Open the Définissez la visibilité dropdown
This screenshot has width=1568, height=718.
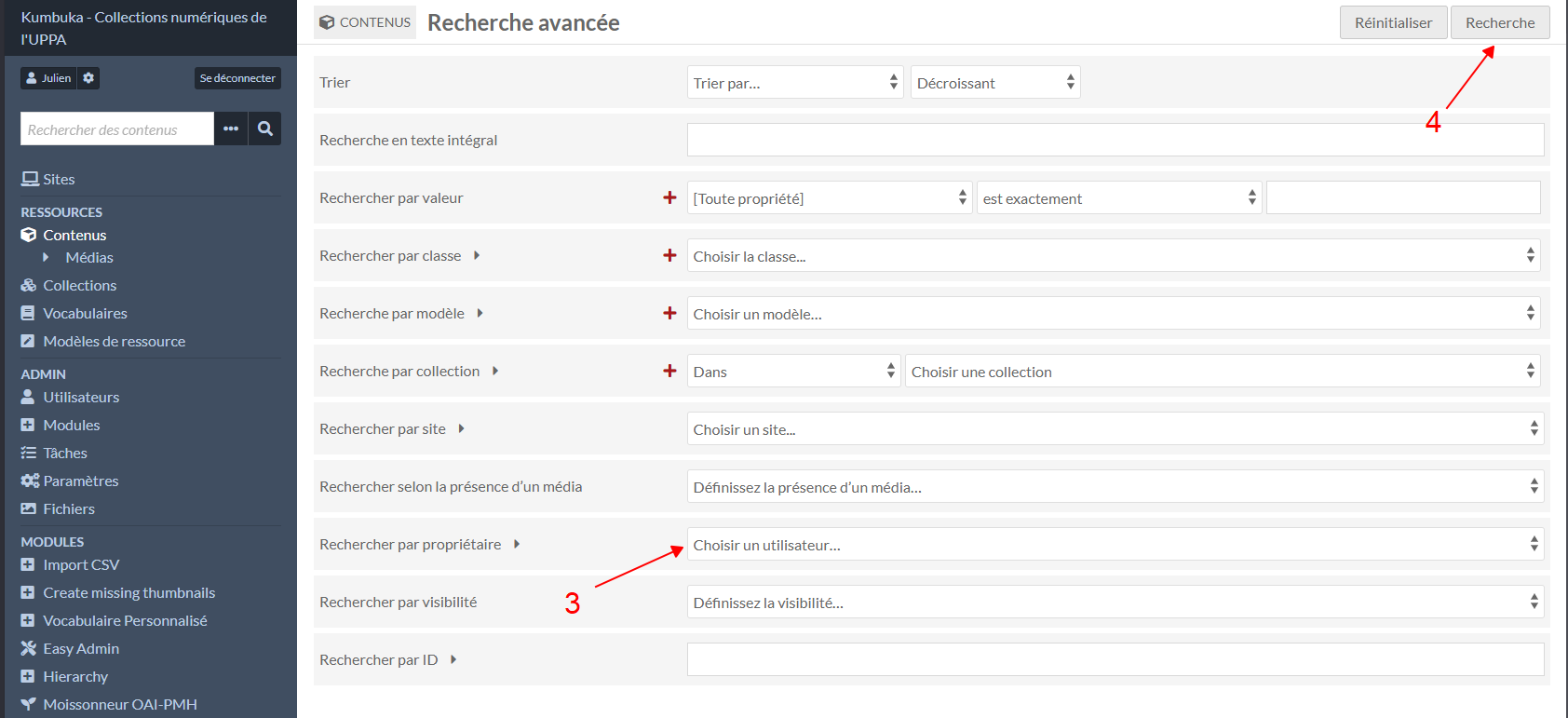(x=1115, y=603)
